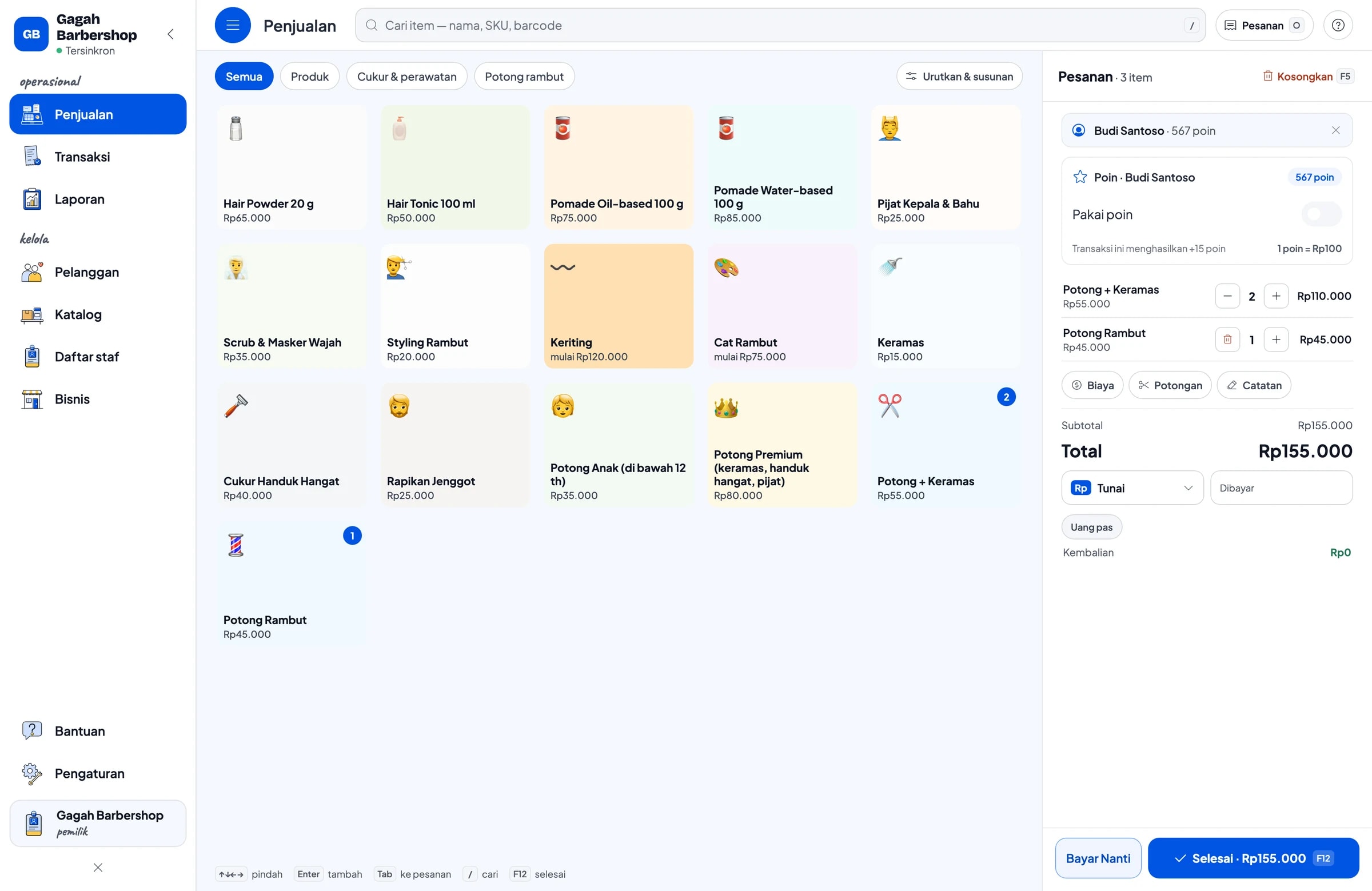Remove customer Budi Santoso from order
Image resolution: width=1372 pixels, height=891 pixels.
(x=1335, y=130)
